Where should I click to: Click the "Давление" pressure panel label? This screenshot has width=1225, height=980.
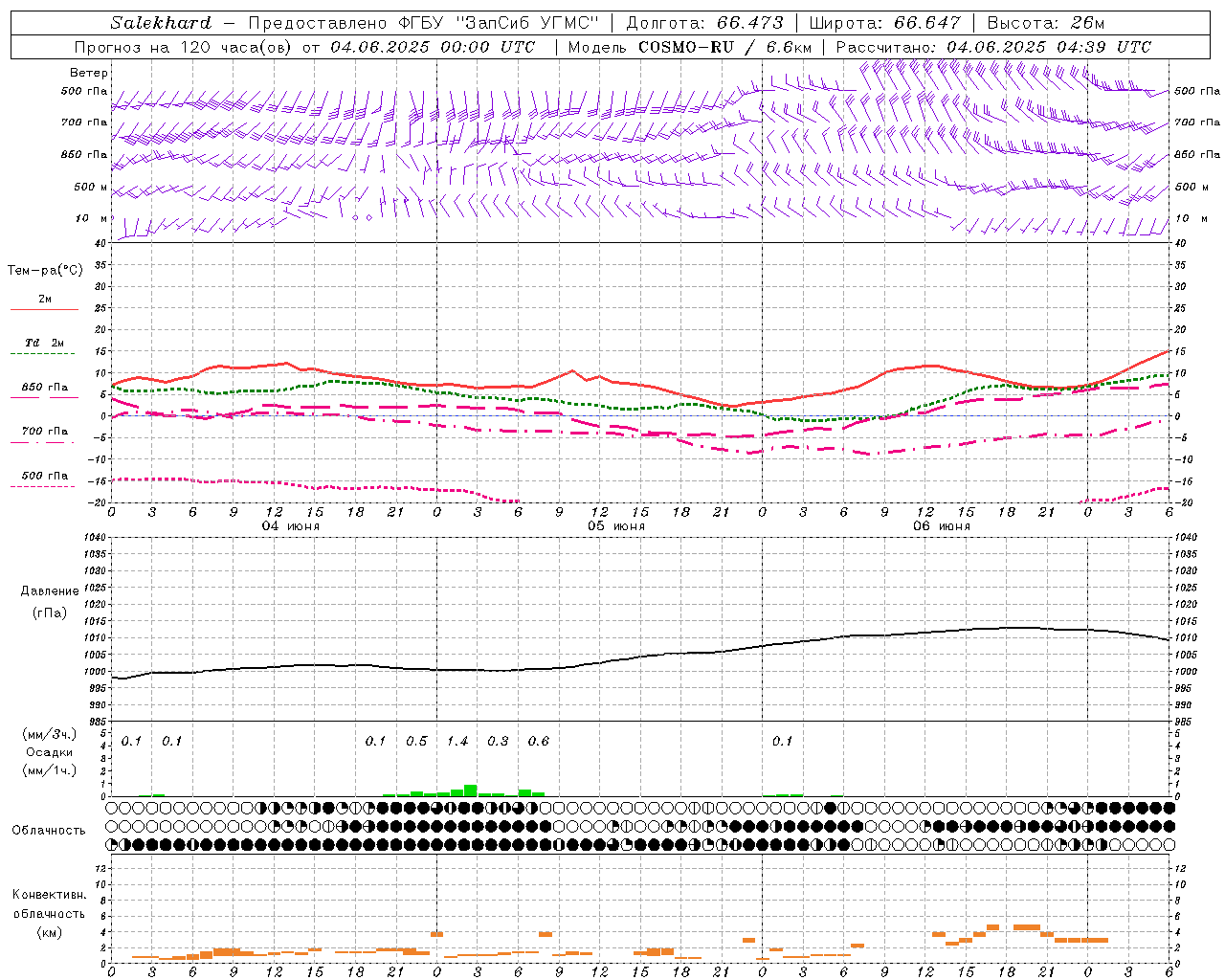[x=50, y=591]
